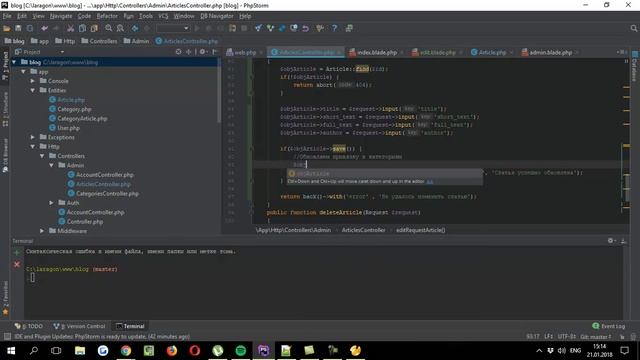Click the UTF-8 encoding status widget
The image size is (640, 360).
point(566,337)
